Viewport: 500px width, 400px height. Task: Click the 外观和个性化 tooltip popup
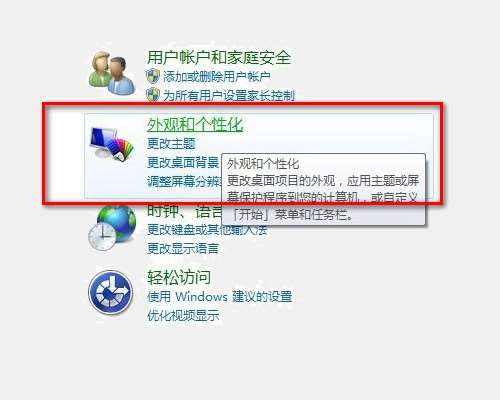[323, 189]
